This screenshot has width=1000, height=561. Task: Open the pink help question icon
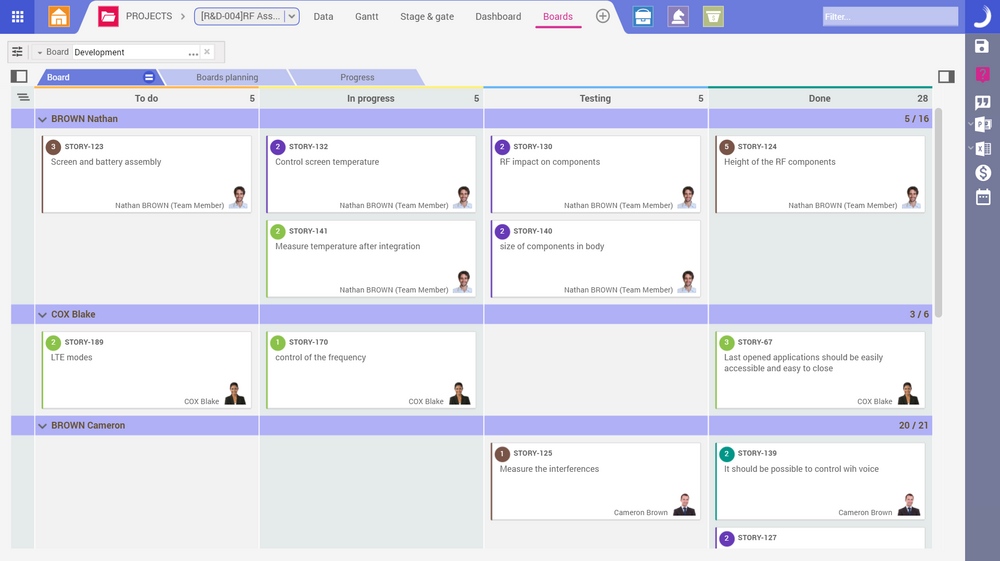[x=982, y=74]
